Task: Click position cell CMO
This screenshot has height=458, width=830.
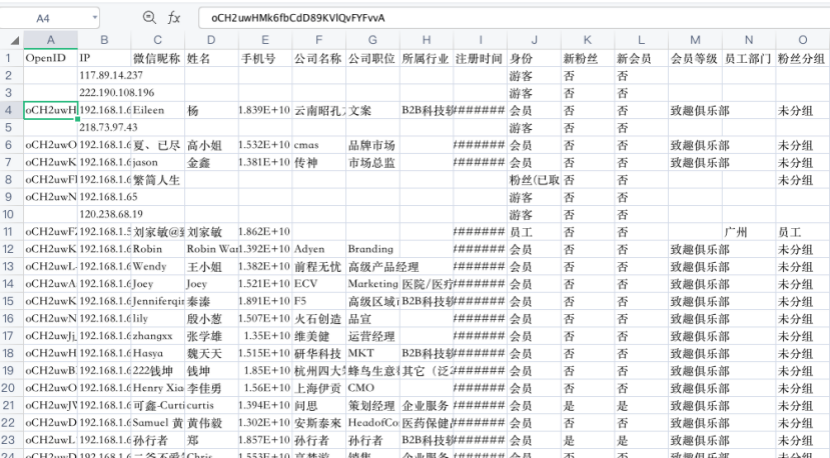Action: pos(373,388)
